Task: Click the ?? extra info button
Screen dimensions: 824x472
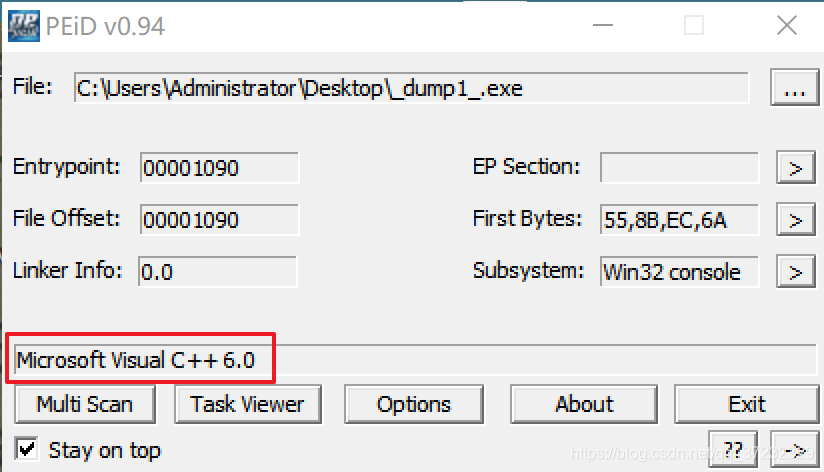Action: point(733,450)
